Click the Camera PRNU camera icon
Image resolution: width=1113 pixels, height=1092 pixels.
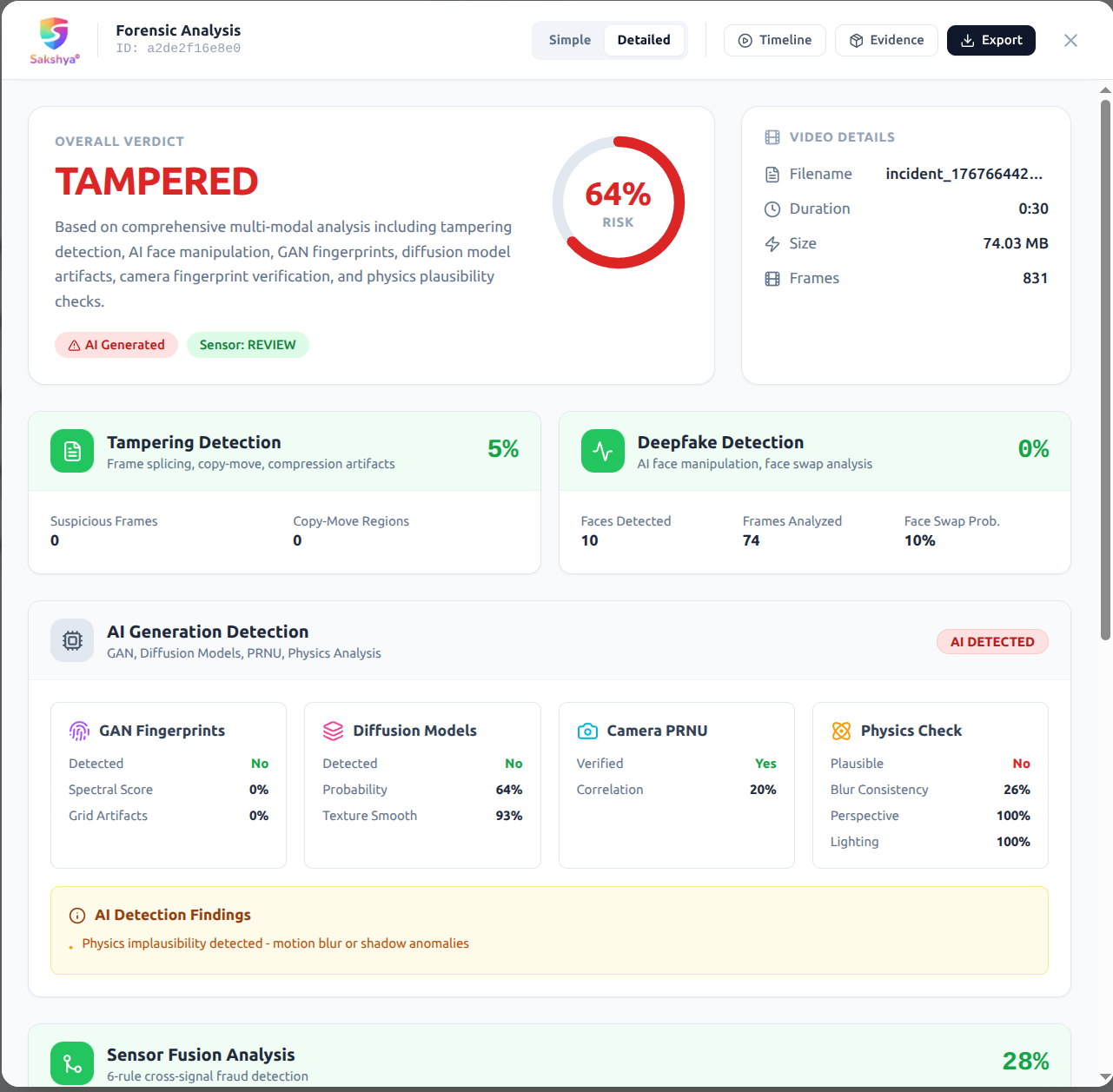587,731
